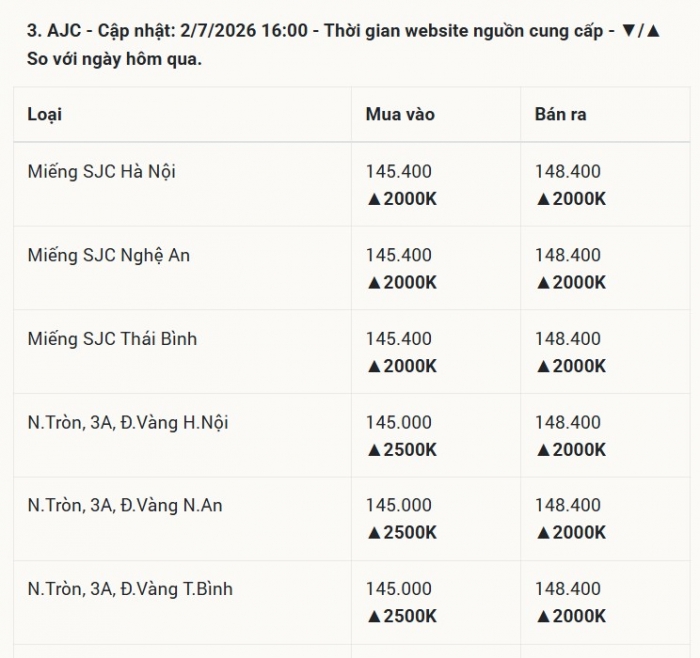Select the Miếng SJC Thái Bình row label
The height and width of the screenshot is (658, 700).
(112, 339)
